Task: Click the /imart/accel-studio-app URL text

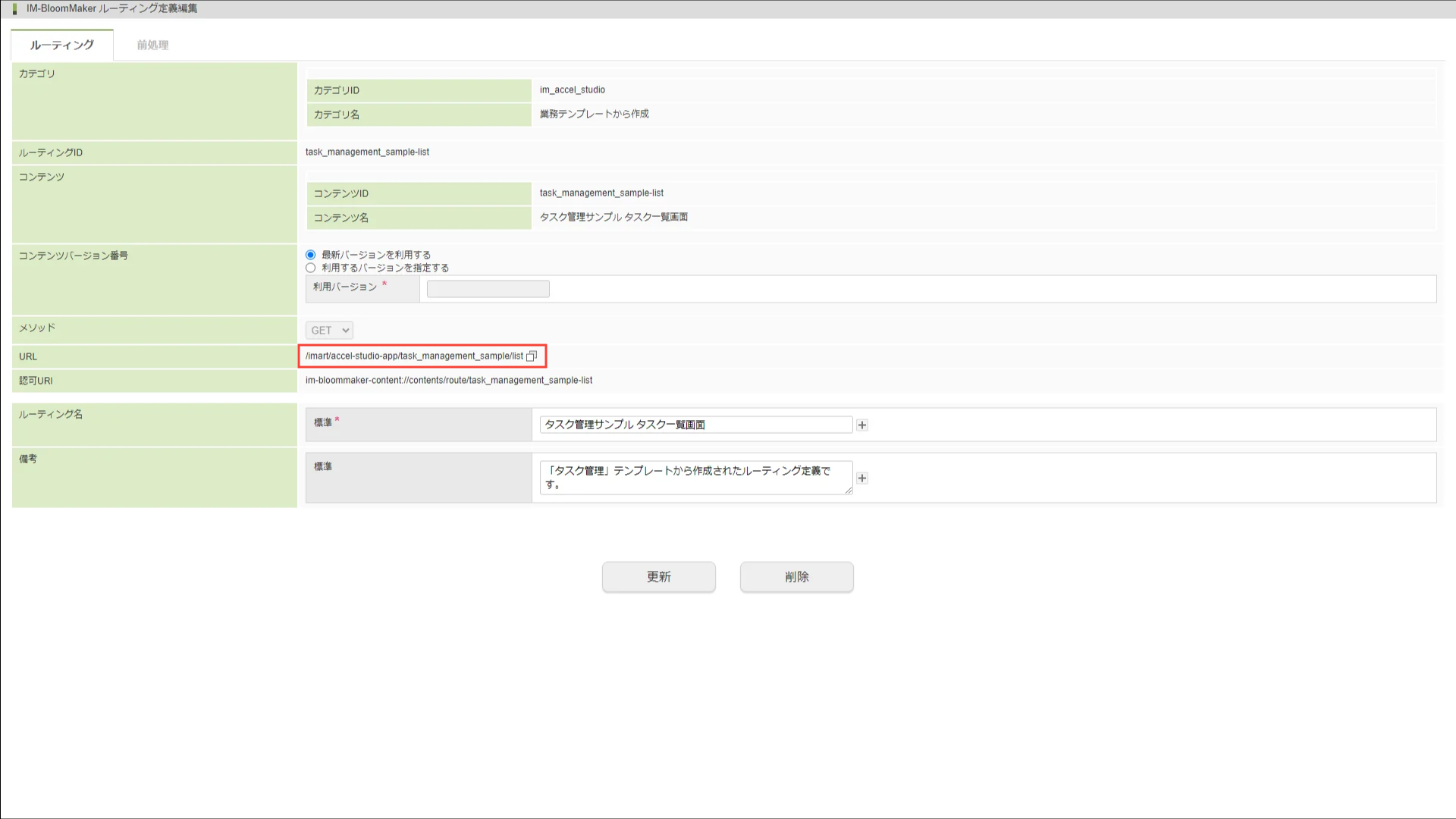Action: (x=414, y=356)
